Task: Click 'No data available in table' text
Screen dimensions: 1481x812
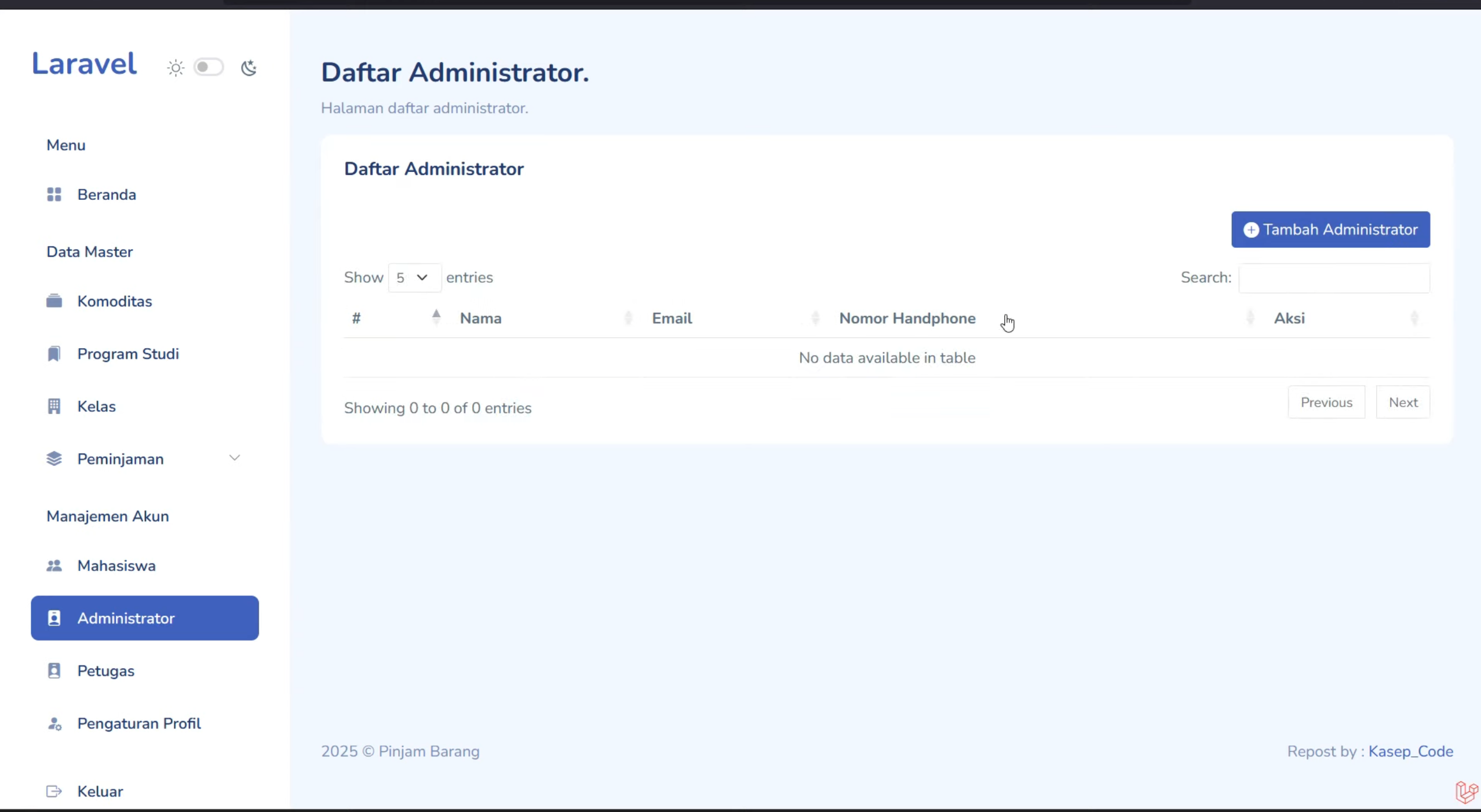Action: point(887,358)
